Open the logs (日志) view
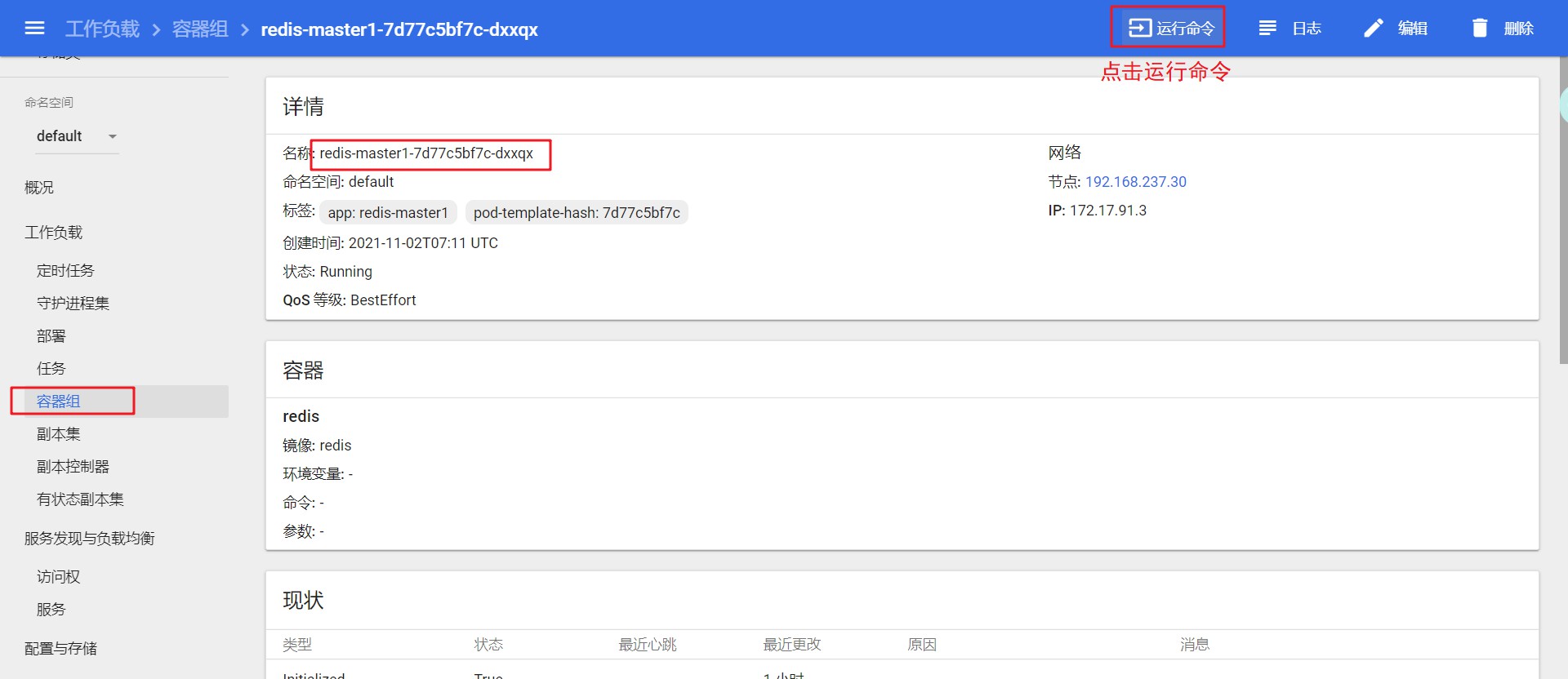Image resolution: width=1568 pixels, height=679 pixels. [1290, 28]
